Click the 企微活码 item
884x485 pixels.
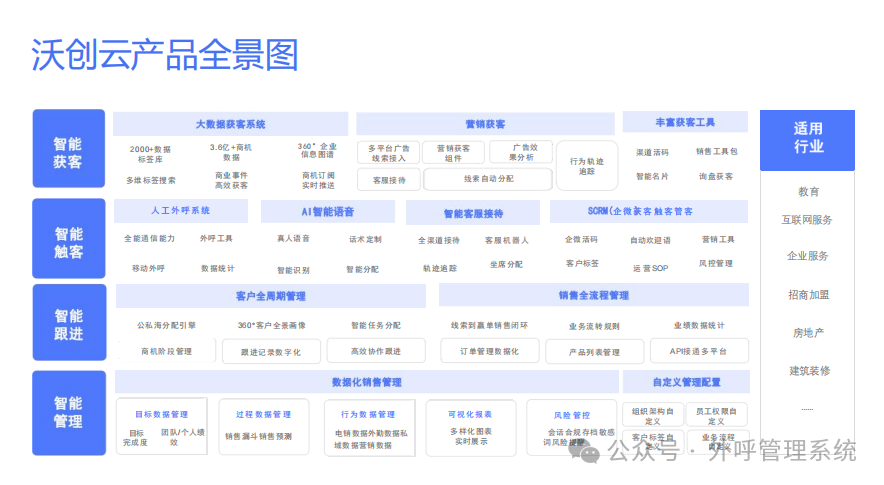tap(581, 240)
